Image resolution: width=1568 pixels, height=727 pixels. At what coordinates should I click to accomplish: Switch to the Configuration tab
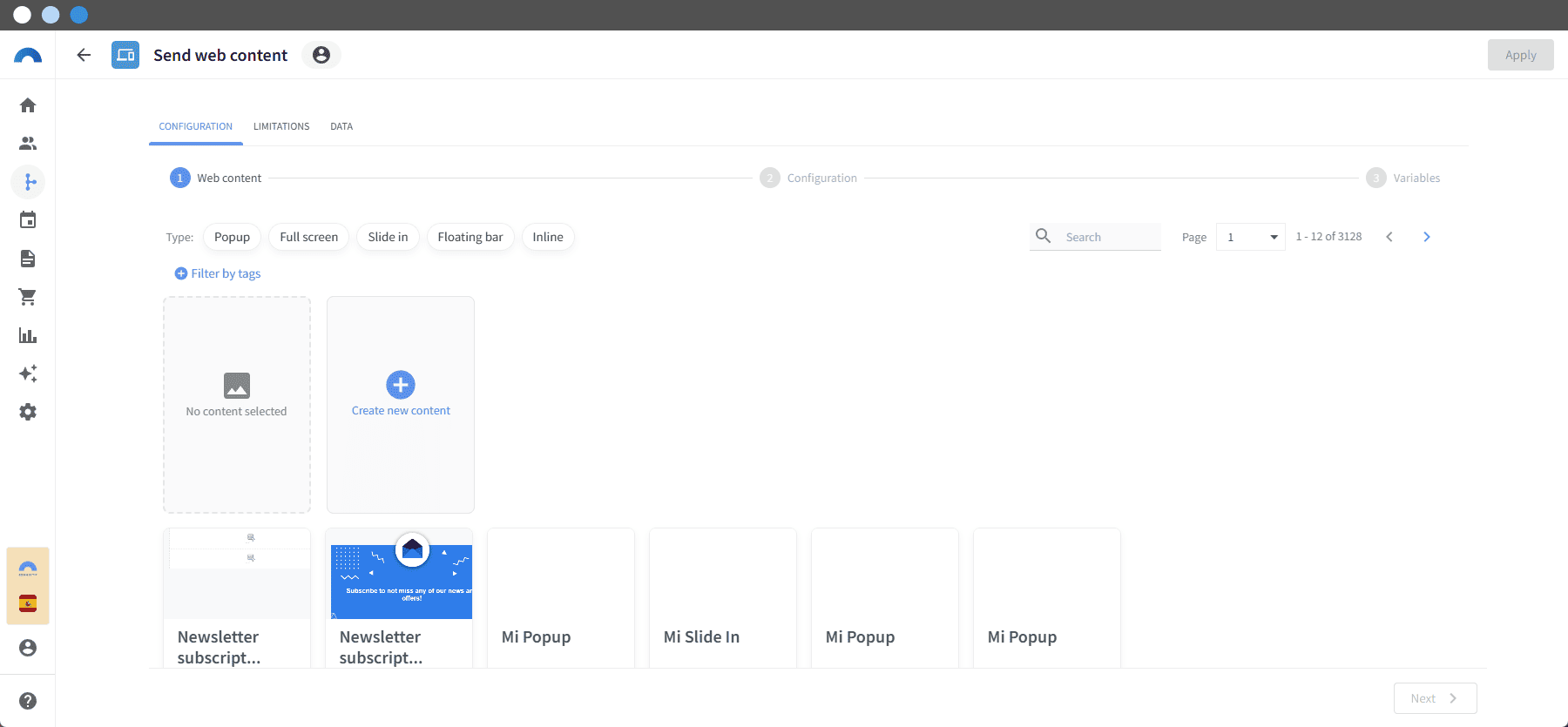[x=196, y=126]
